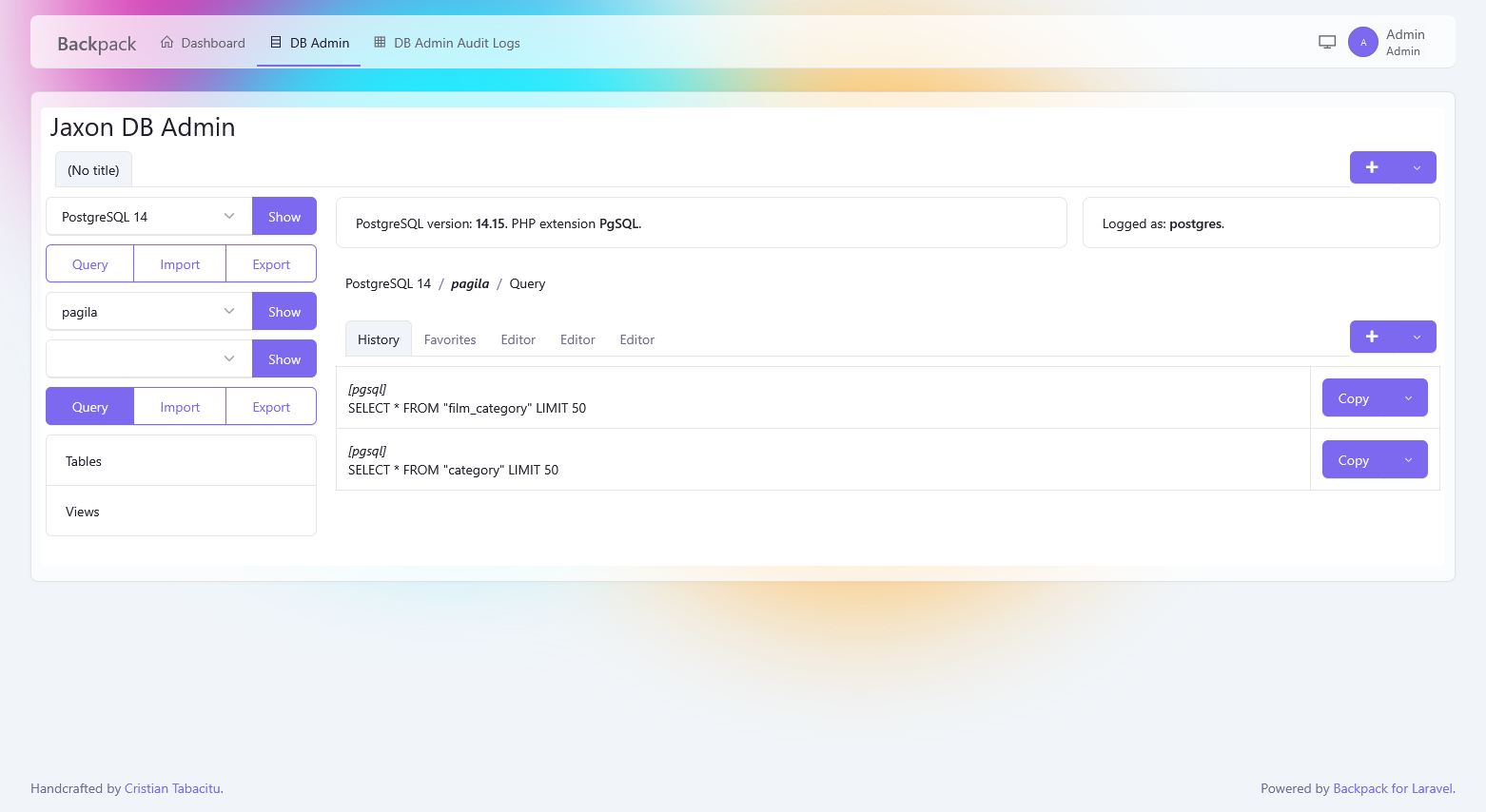
Task: Copy the "category" SELECT query
Action: point(1354,460)
